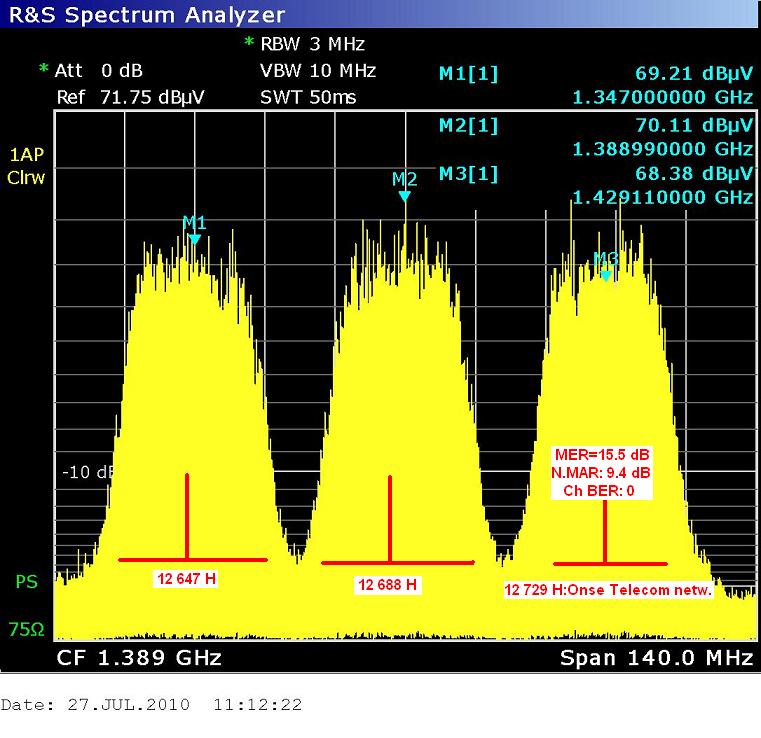Select the green PS status indicator

pos(27,581)
